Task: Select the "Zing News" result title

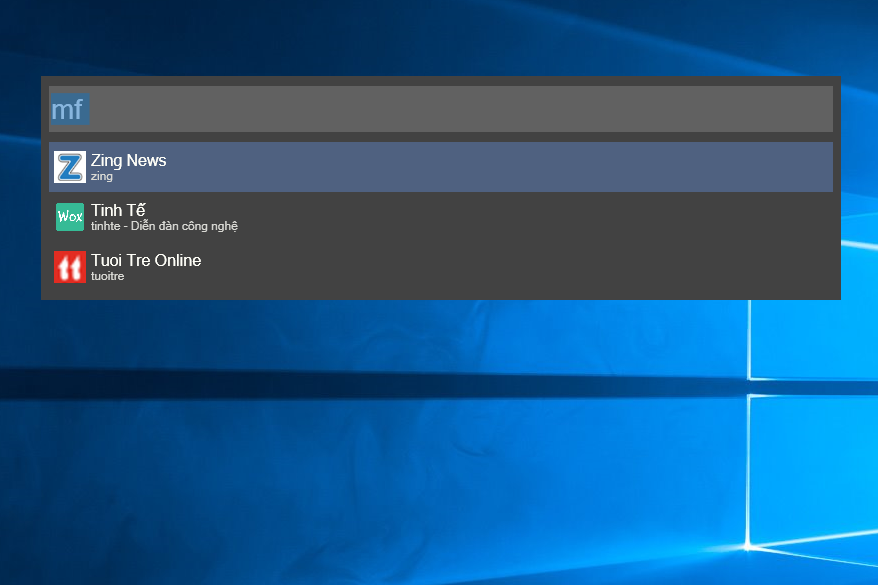Action: (x=129, y=161)
